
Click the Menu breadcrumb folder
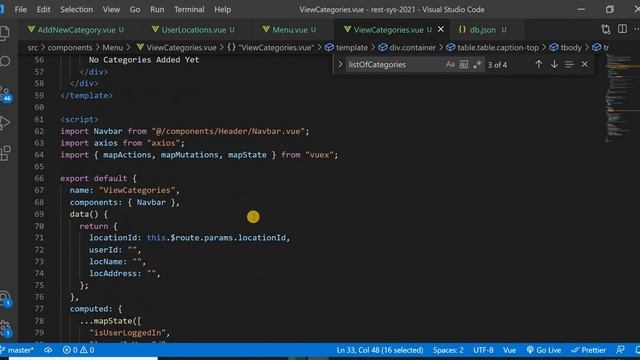click(113, 47)
